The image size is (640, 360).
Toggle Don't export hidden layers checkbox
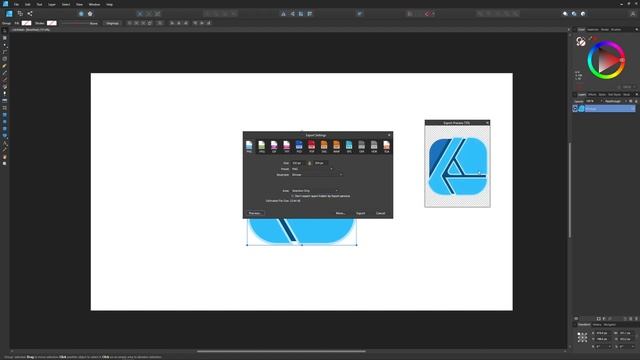(292, 196)
